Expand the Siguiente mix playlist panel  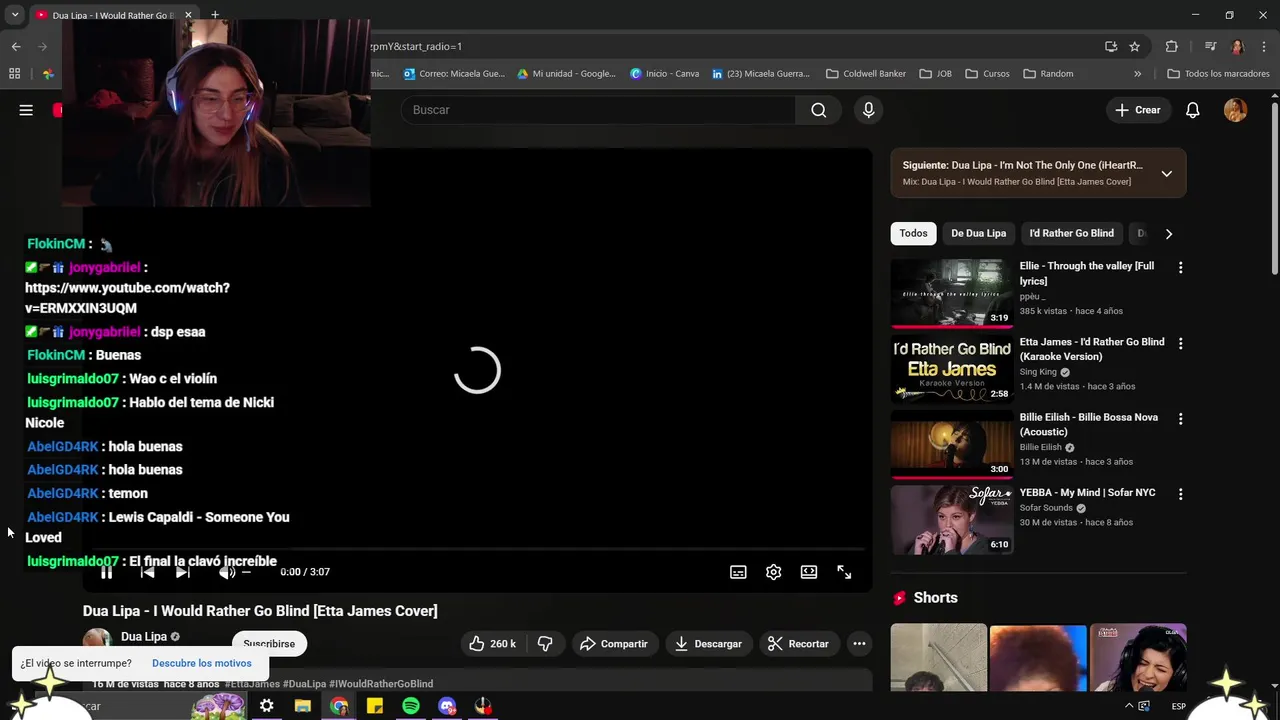(x=1166, y=173)
